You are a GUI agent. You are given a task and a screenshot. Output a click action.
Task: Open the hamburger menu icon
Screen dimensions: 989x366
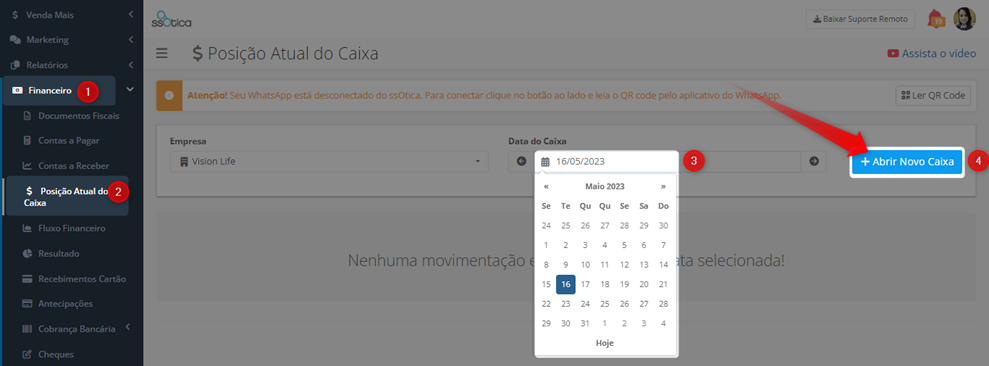(162, 54)
